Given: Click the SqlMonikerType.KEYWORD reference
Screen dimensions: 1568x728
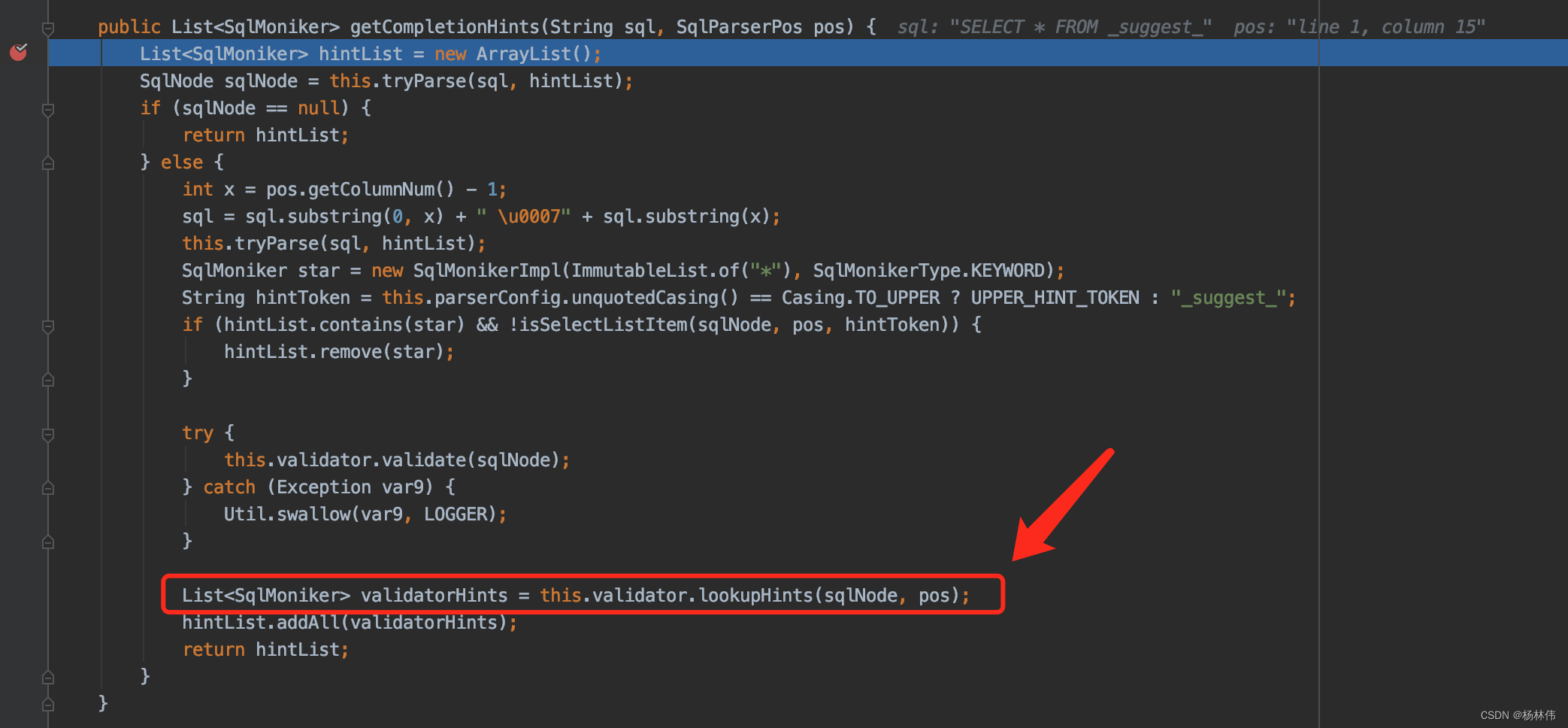Looking at the screenshot, I should pyautogui.click(x=932, y=270).
